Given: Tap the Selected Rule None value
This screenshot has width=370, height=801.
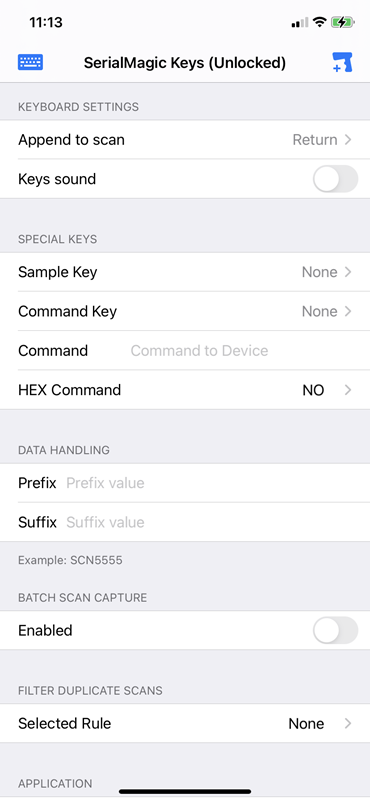Looking at the screenshot, I should pyautogui.click(x=306, y=724).
